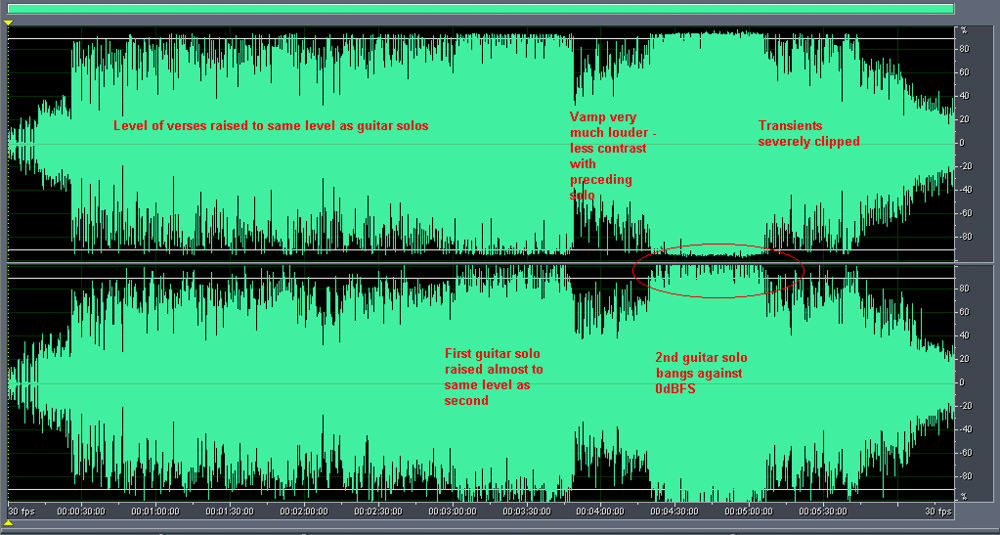Image resolution: width=1000 pixels, height=535 pixels.
Task: Click the yellow cursor marker at top left
Action: coord(8,21)
